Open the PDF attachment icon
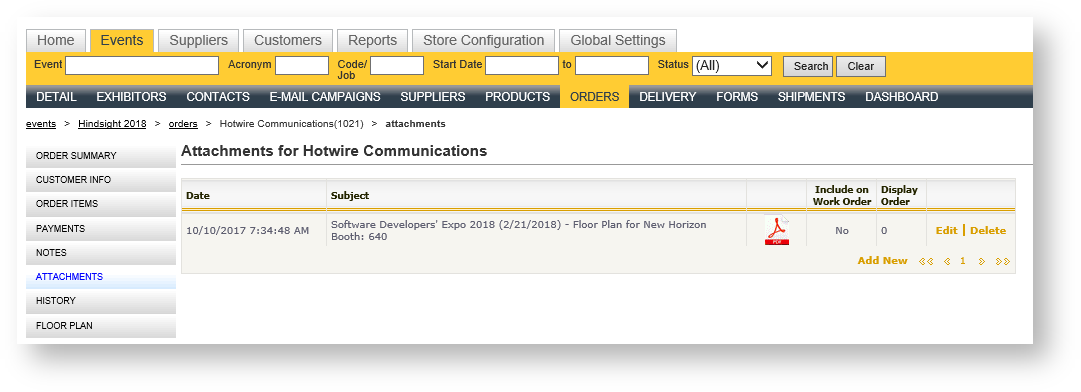The width and height of the screenshot is (1081, 392). tap(776, 230)
